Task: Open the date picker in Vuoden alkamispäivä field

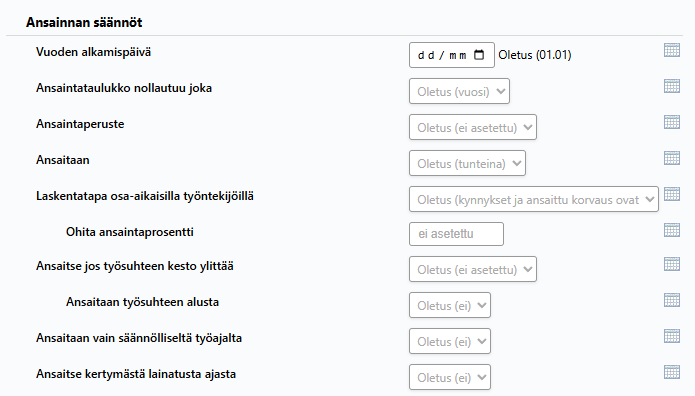Action: pos(479,55)
